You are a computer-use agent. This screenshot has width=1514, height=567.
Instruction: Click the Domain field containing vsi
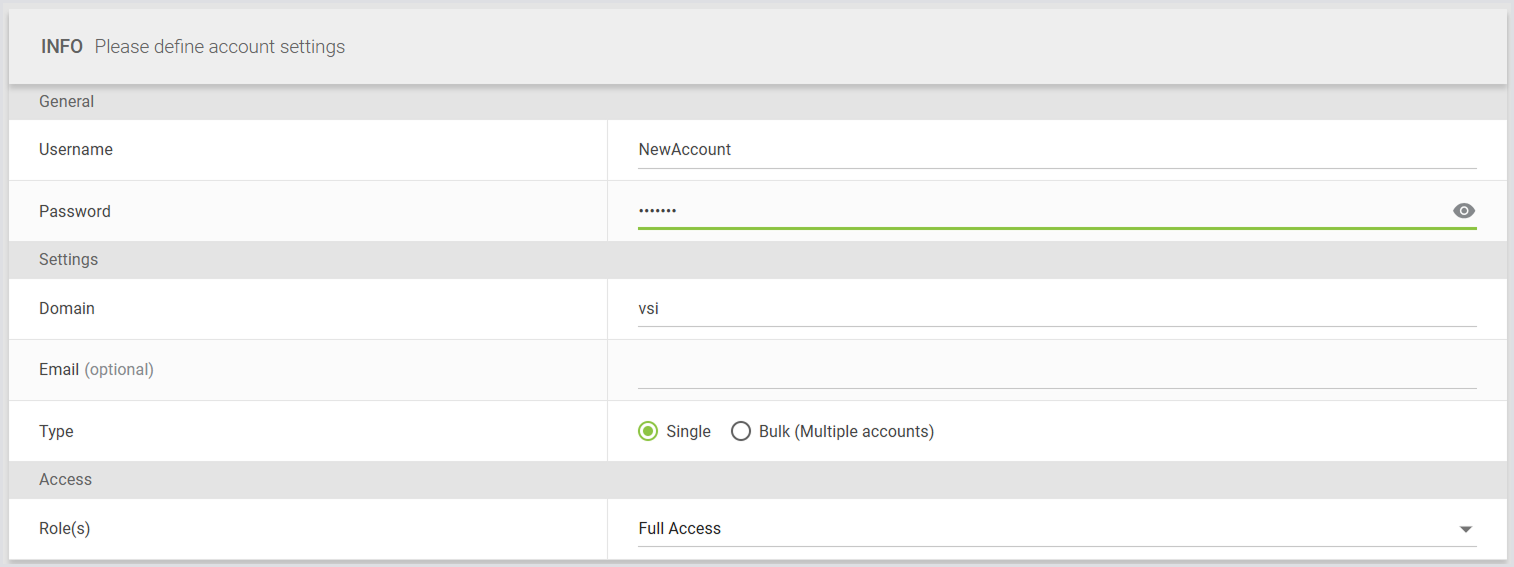(x=1056, y=309)
